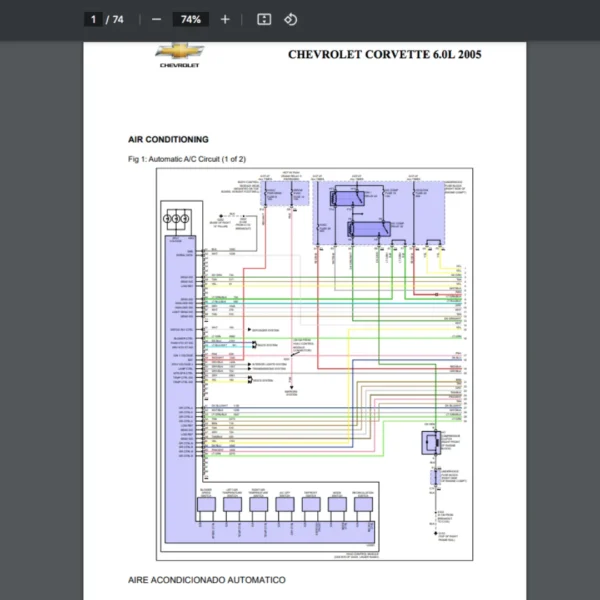Click the Chevrolet Corvette 6.0L 2005 title

click(x=384, y=54)
